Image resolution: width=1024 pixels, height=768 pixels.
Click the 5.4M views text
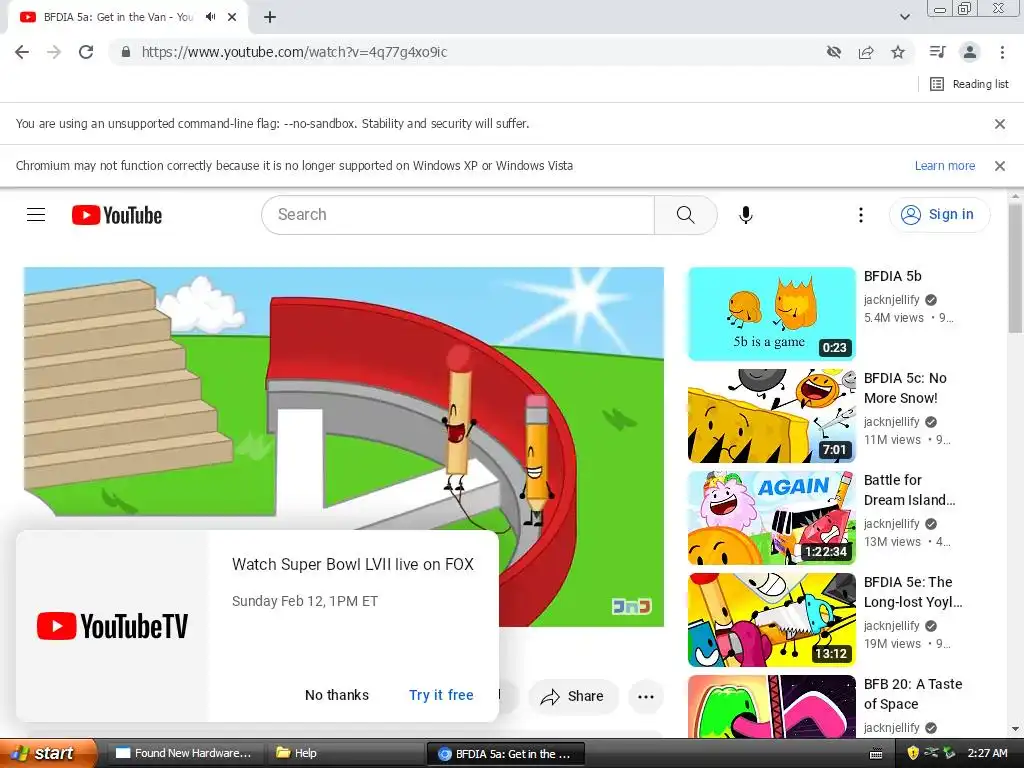(893, 318)
